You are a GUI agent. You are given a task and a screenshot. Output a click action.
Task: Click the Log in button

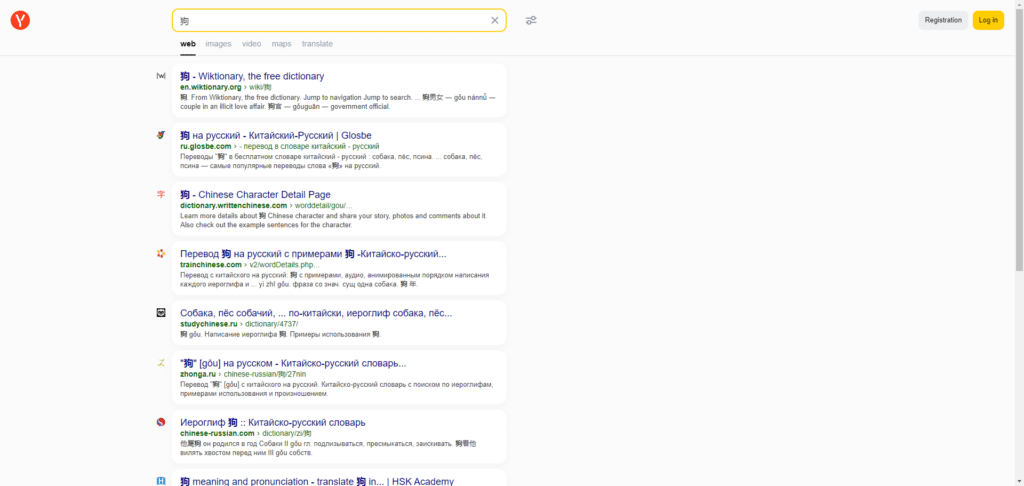coord(988,20)
